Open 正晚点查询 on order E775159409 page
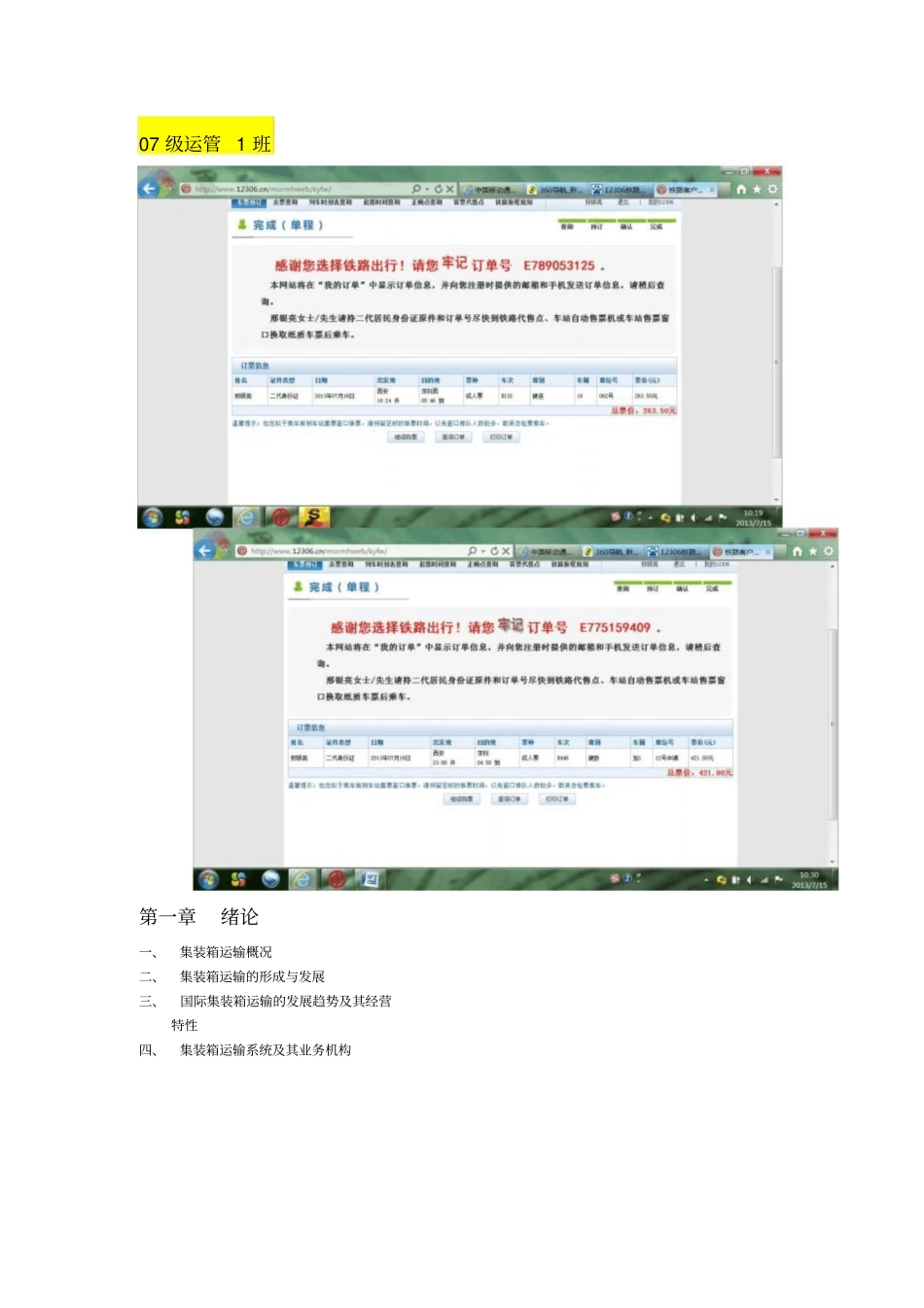 click(x=483, y=564)
